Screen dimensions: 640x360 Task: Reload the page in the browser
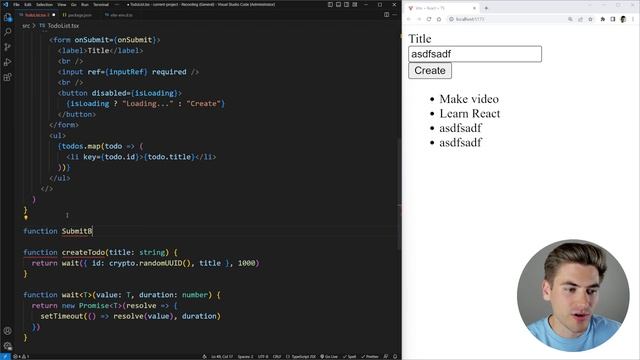(429, 19)
